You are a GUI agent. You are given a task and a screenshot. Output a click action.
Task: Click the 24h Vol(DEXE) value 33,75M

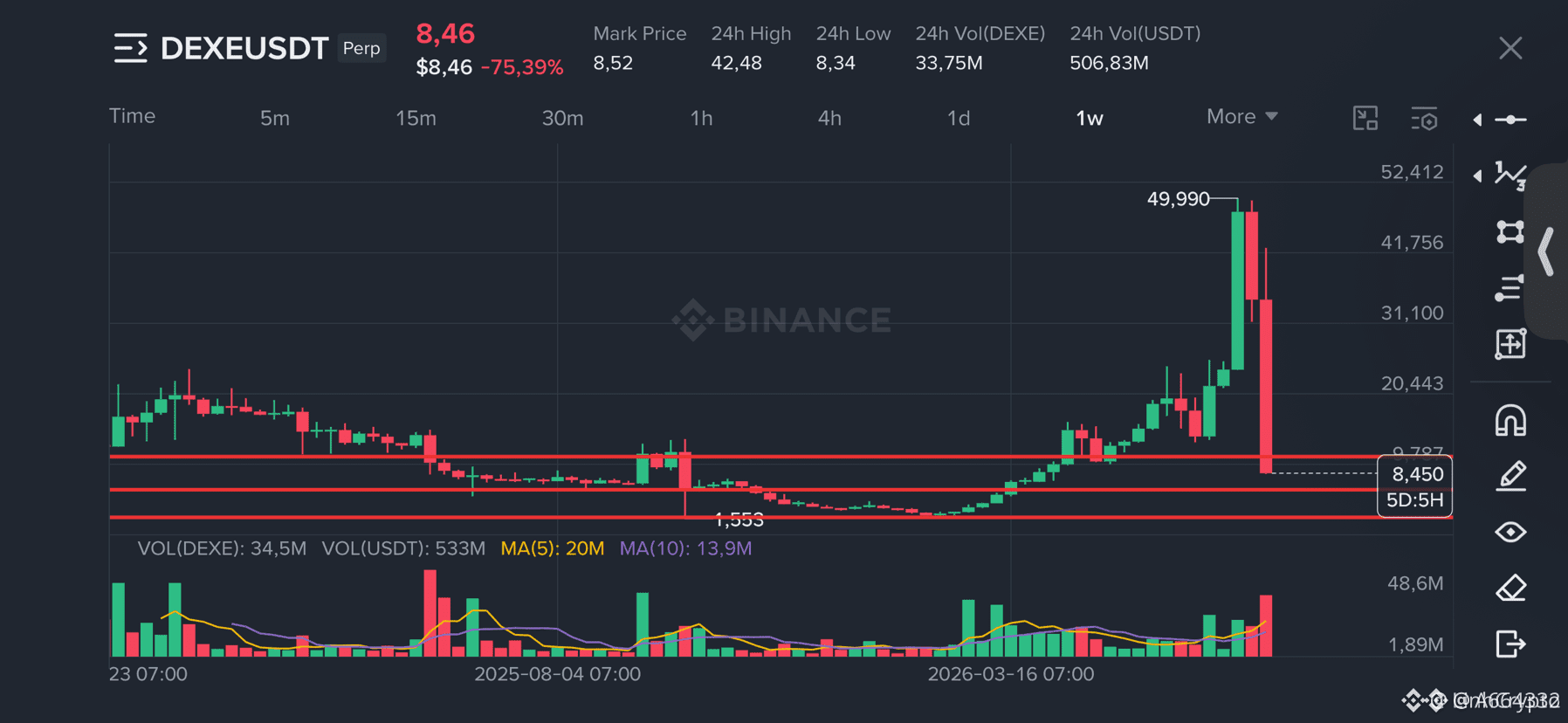(x=949, y=63)
